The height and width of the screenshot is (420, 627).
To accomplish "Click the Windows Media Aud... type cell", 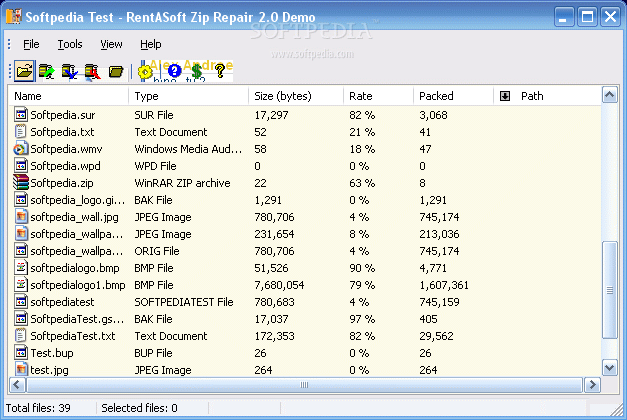I will 188,149.
